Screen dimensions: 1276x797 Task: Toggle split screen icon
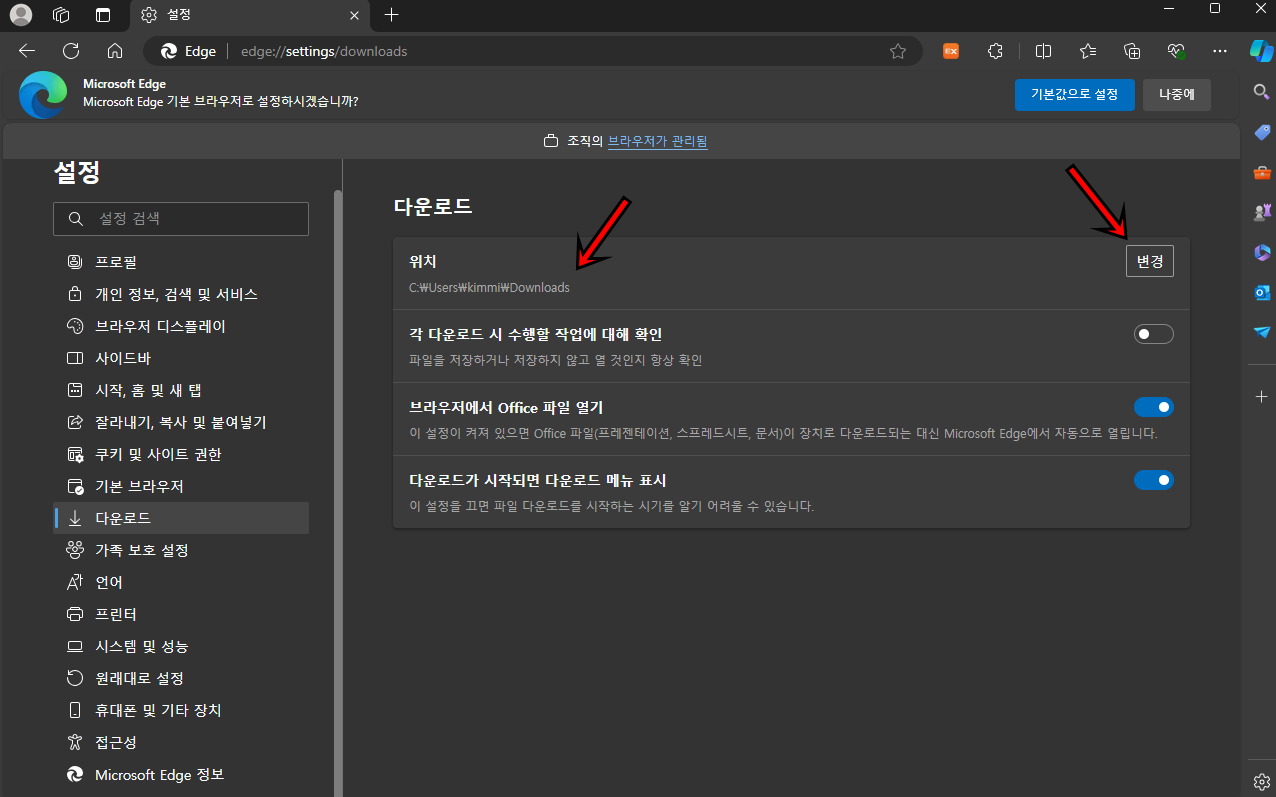tap(1043, 51)
